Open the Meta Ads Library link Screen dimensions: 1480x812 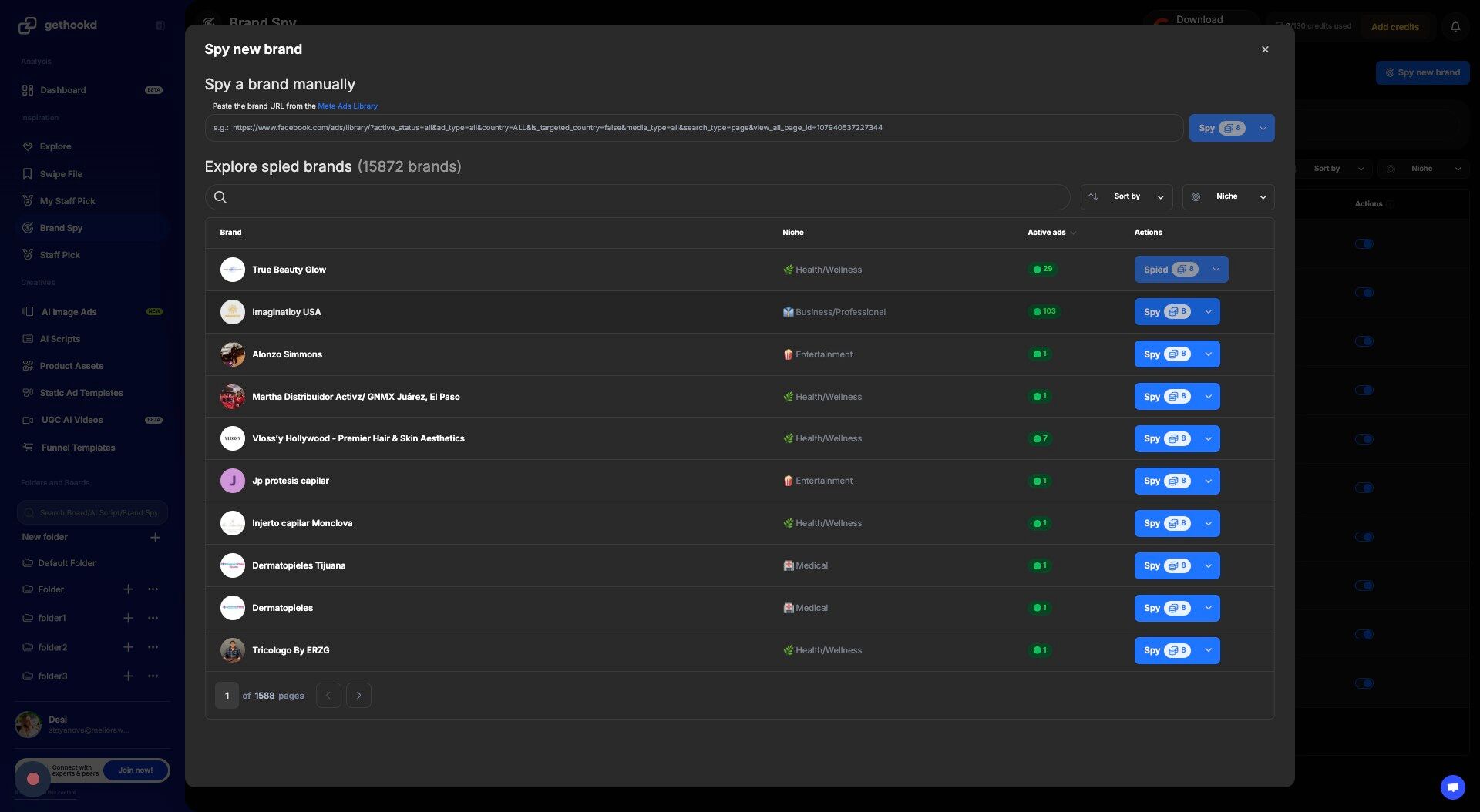pyautogui.click(x=348, y=106)
